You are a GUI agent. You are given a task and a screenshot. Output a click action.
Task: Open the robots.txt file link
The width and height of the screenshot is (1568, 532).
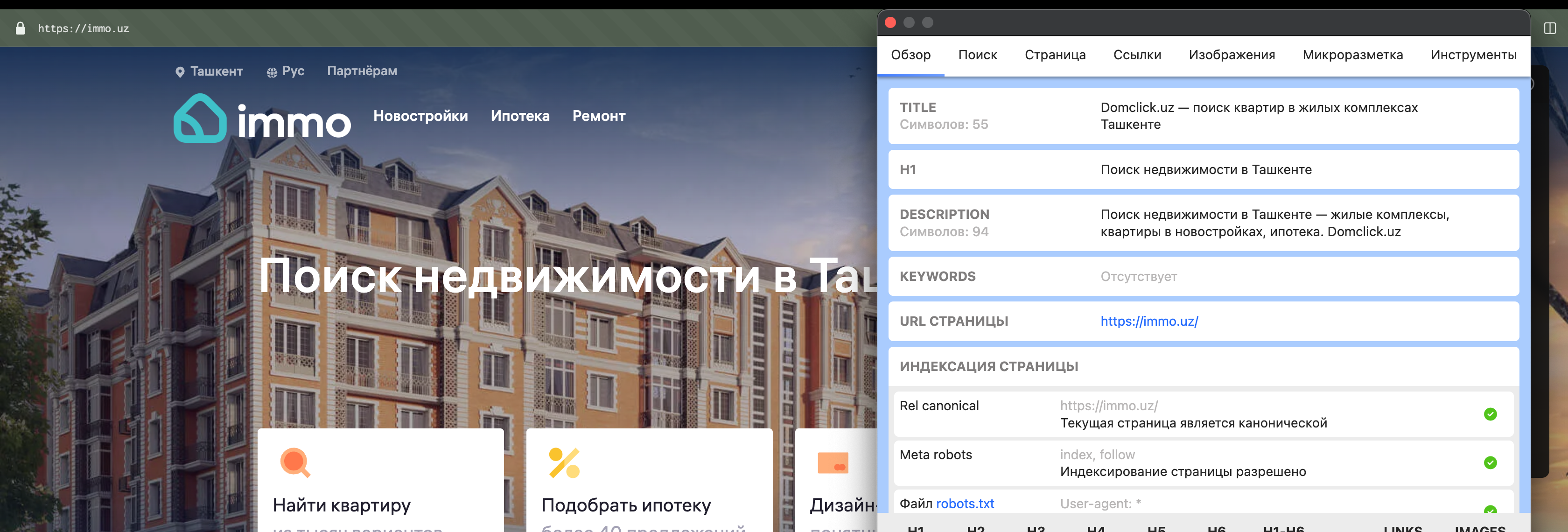[x=964, y=504]
